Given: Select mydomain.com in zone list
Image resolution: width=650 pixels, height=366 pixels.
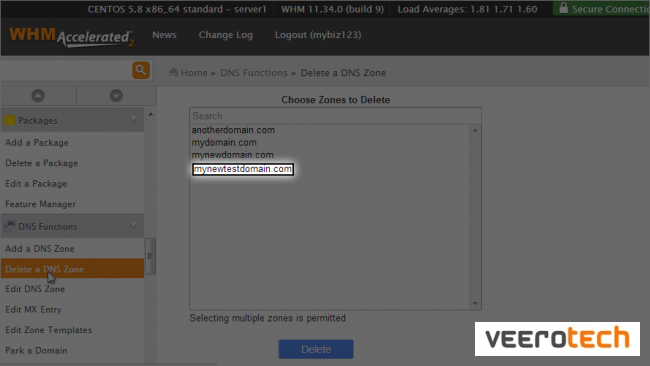Looking at the screenshot, I should pos(224,143).
